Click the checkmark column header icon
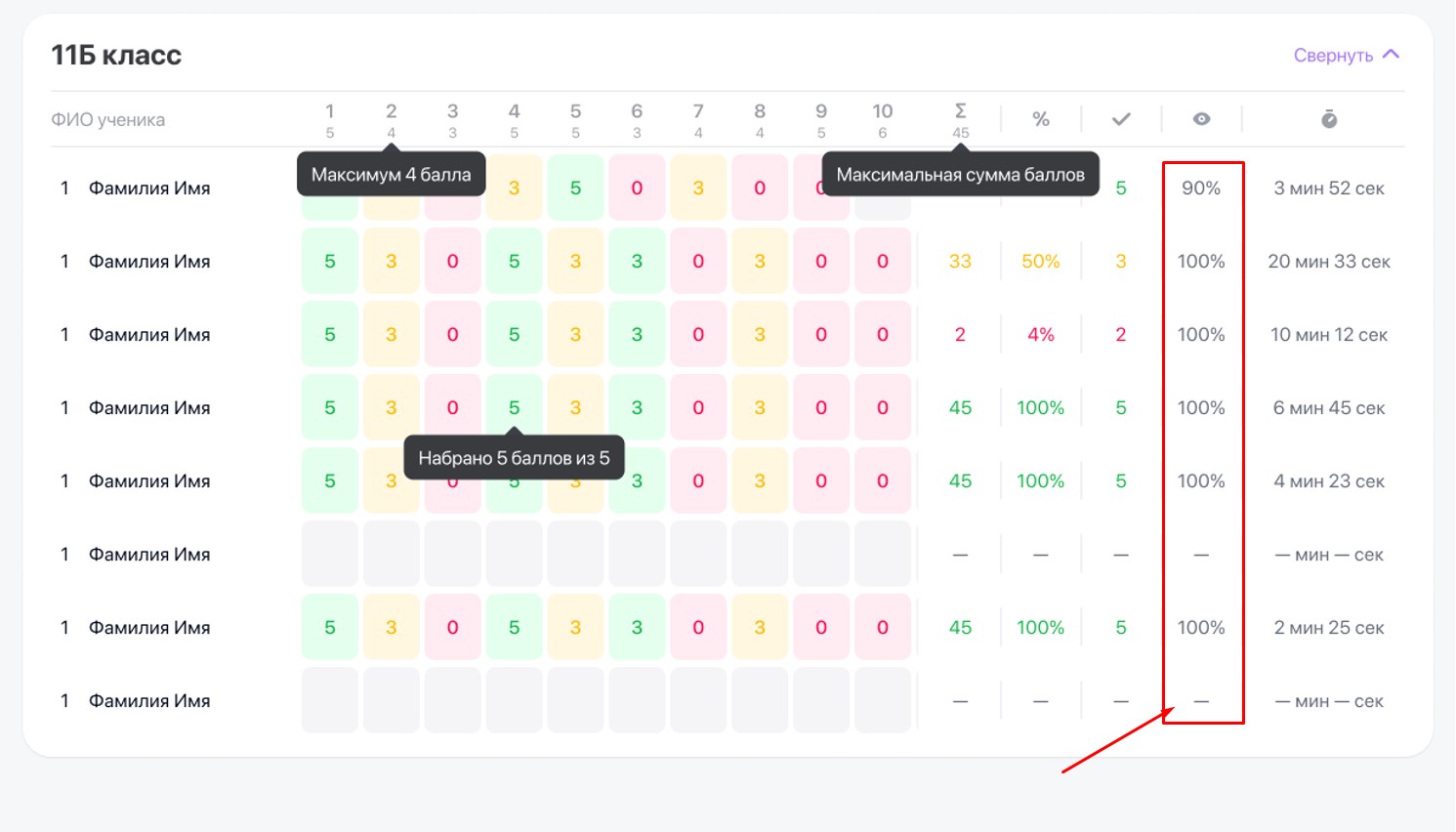The image size is (1456, 832). [x=1121, y=119]
